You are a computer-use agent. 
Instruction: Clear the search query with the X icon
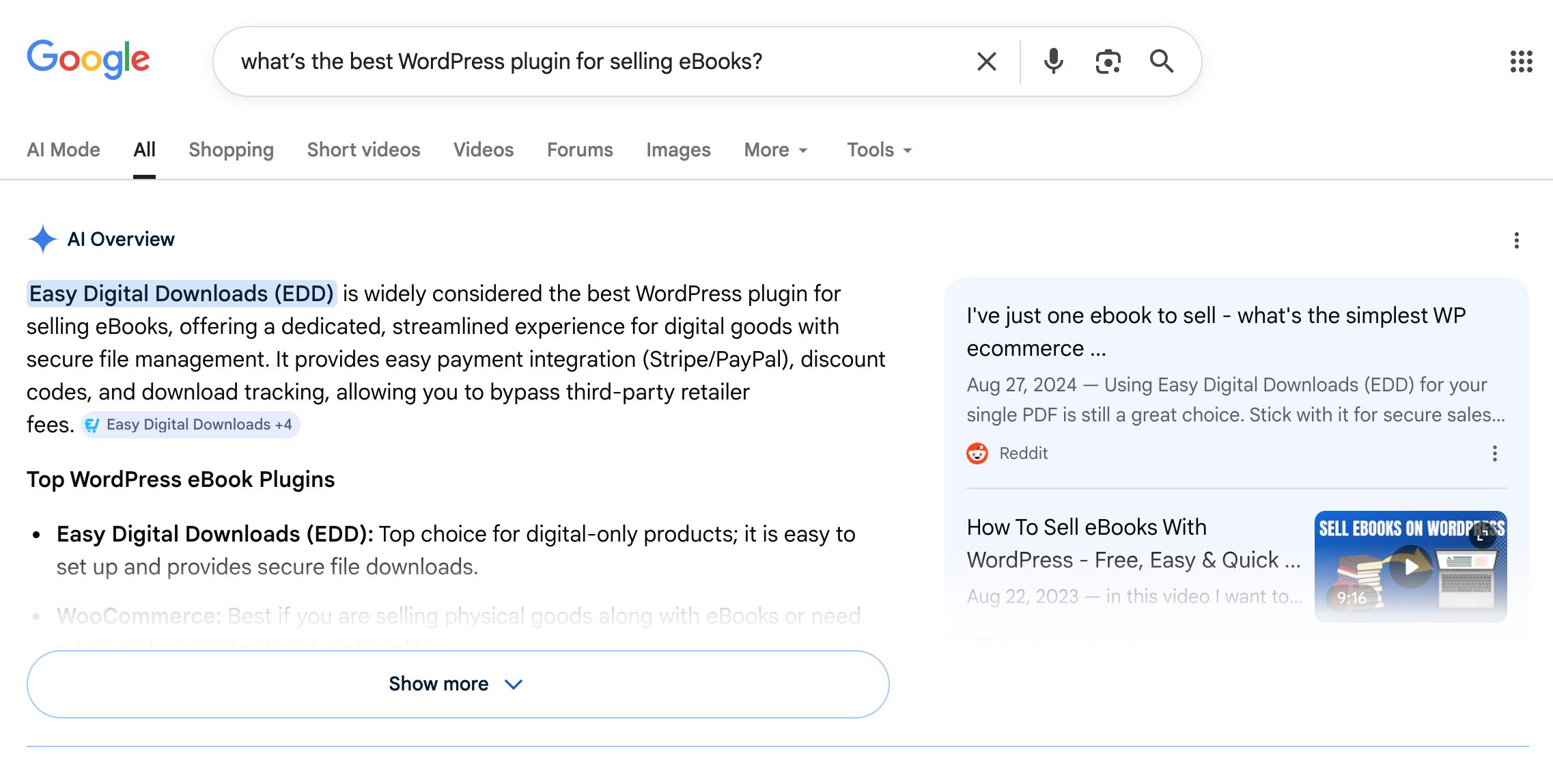point(985,61)
